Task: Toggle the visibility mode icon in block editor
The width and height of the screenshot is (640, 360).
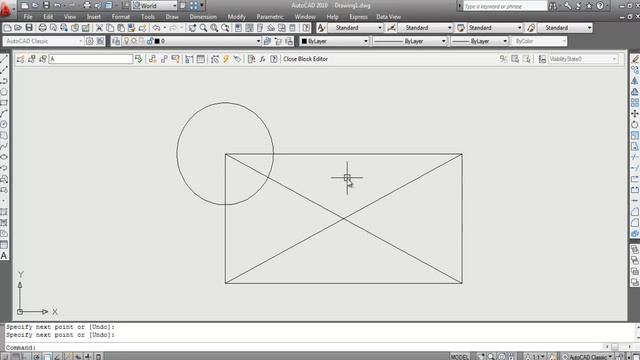Action: tap(504, 59)
